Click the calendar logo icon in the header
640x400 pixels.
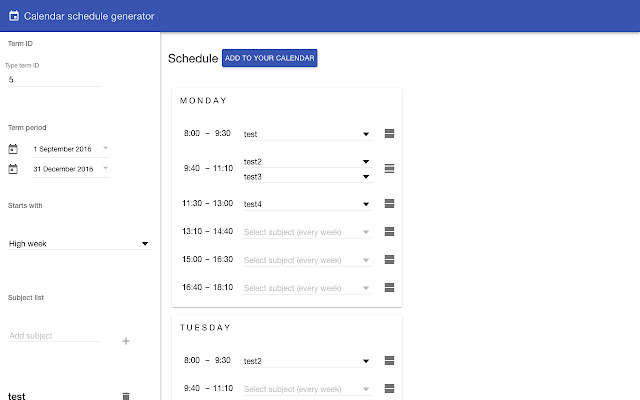coord(14,16)
